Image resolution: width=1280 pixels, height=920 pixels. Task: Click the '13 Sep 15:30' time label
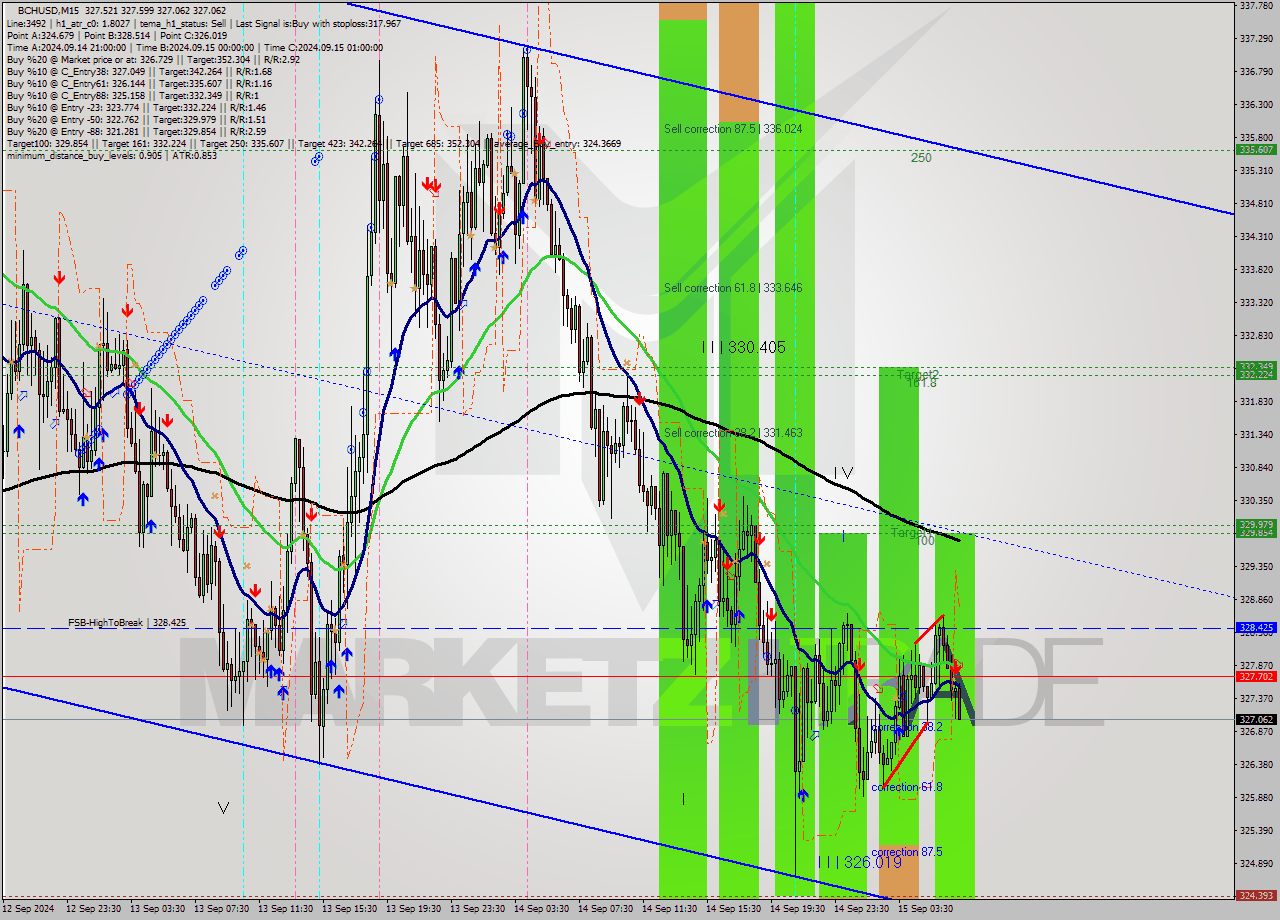click(350, 909)
